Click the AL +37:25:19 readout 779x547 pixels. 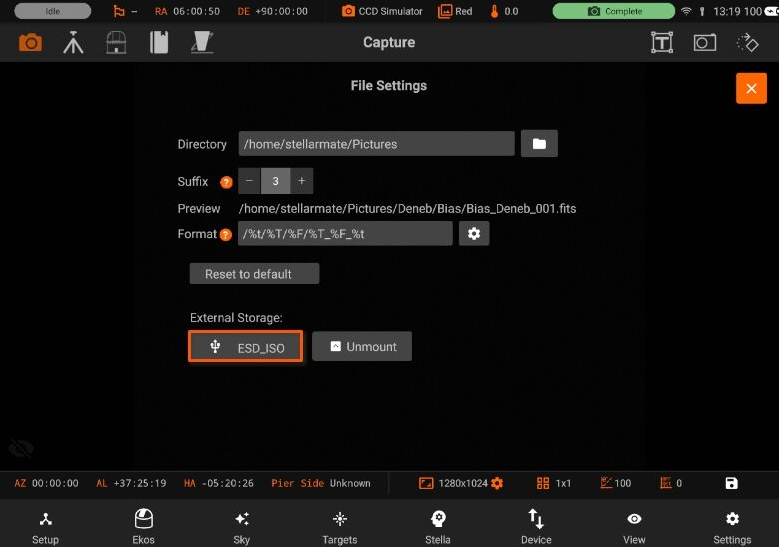[x=131, y=483]
